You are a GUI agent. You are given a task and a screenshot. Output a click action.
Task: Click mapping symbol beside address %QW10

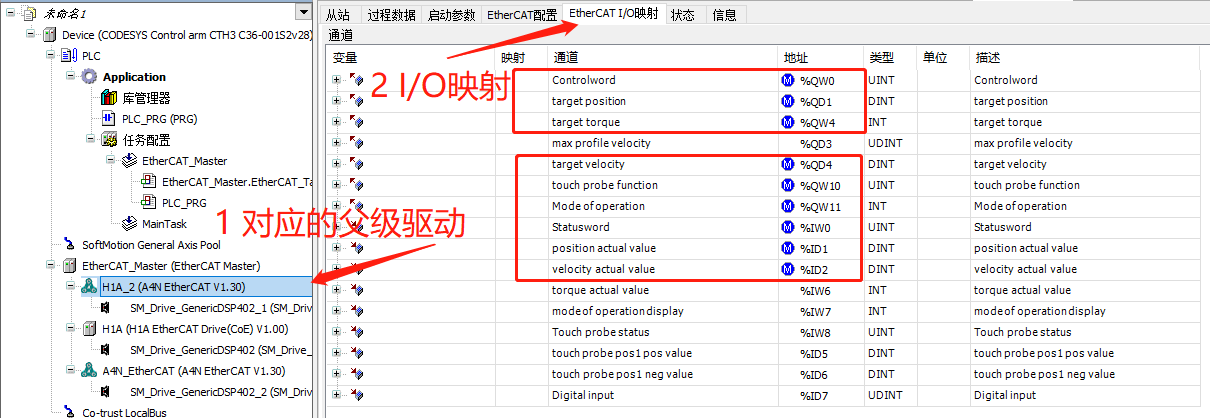pyautogui.click(x=787, y=185)
